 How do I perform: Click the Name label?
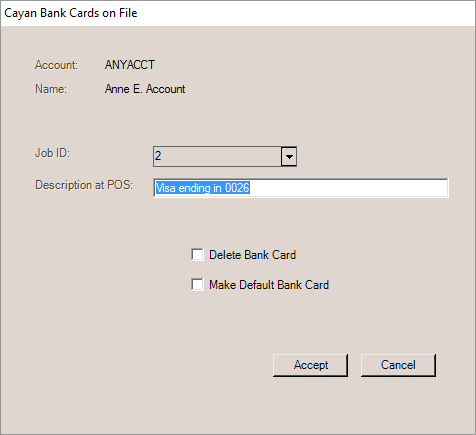51,89
